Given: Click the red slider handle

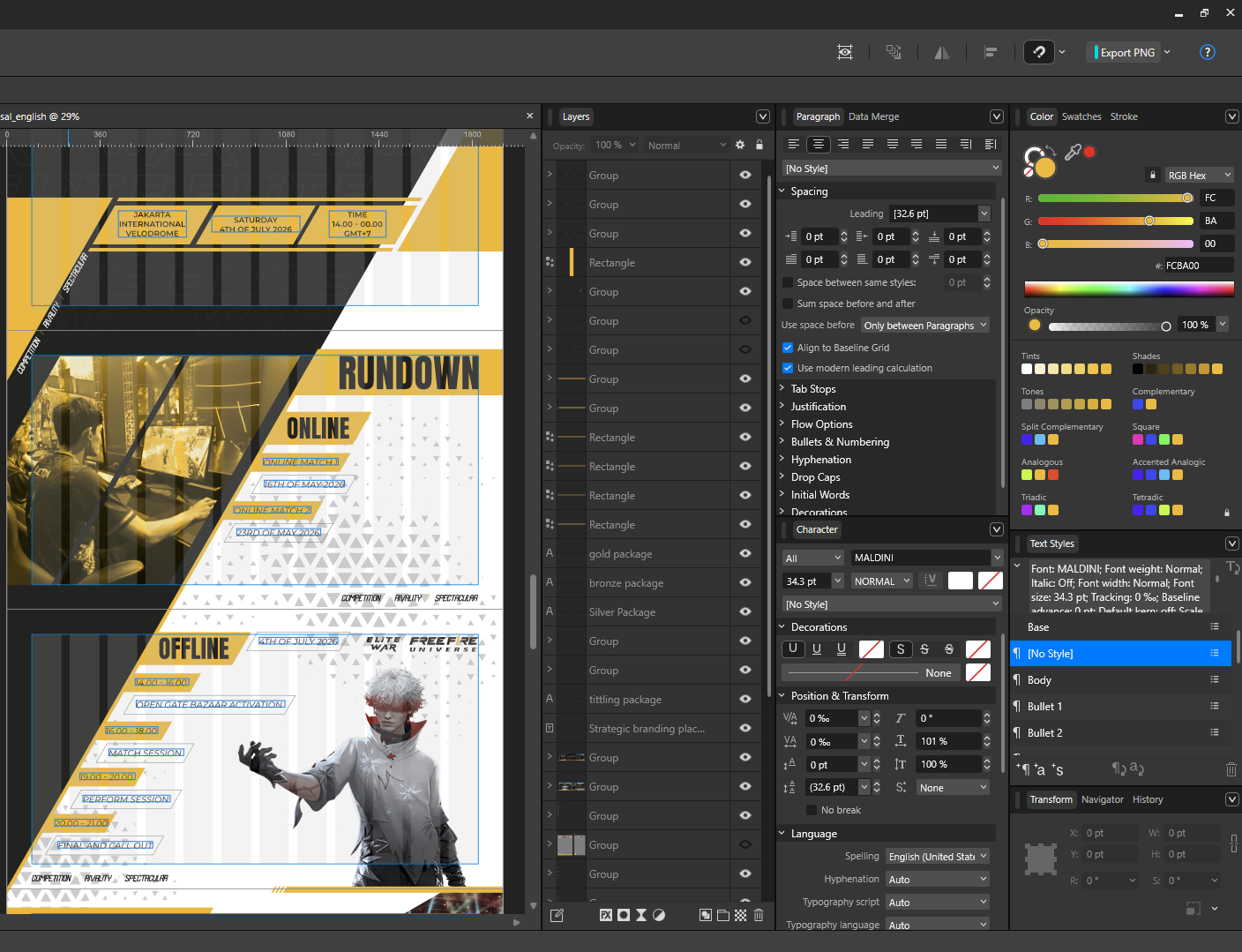Looking at the screenshot, I should [x=1187, y=198].
